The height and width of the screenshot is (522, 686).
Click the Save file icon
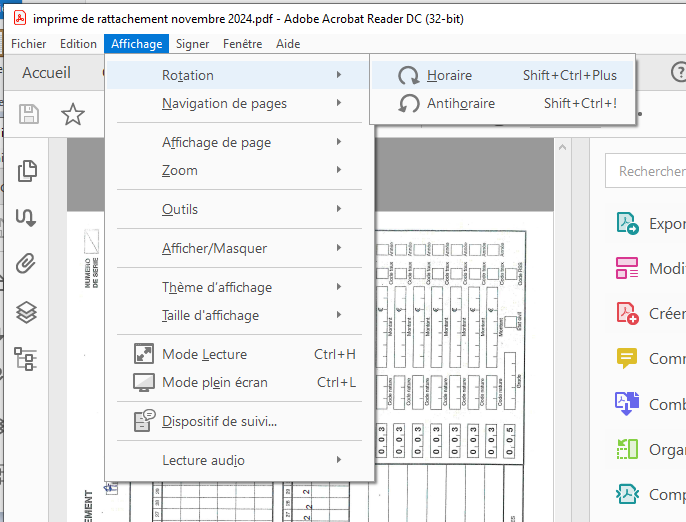tap(29, 114)
